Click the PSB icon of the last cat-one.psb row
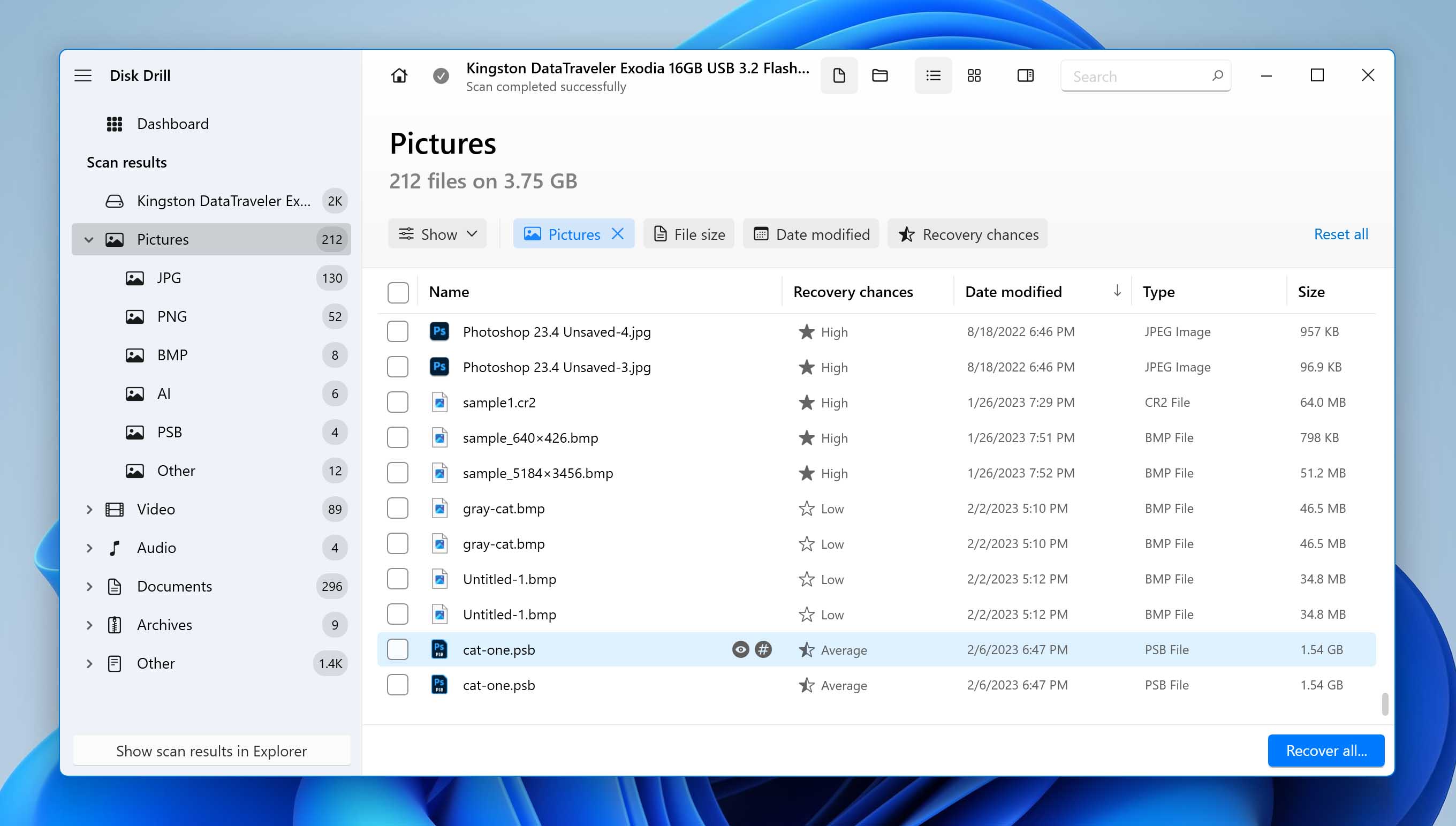 439,685
